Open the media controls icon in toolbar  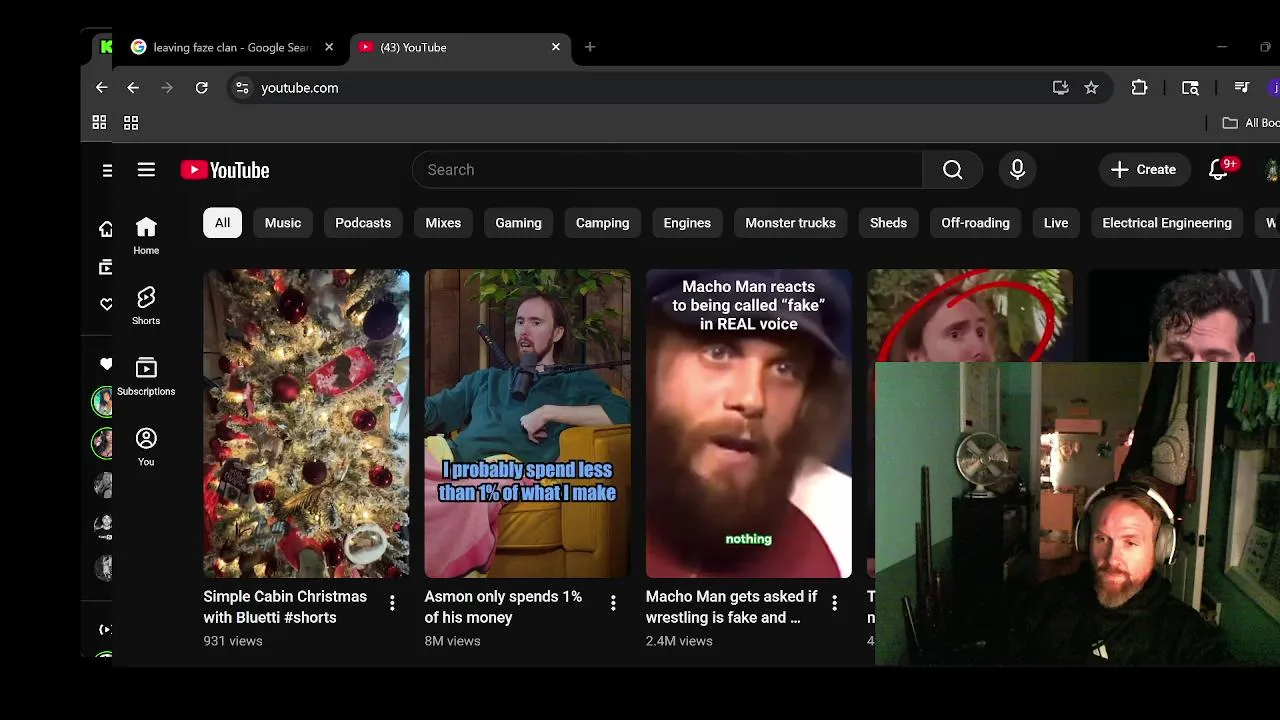pyautogui.click(x=1242, y=88)
